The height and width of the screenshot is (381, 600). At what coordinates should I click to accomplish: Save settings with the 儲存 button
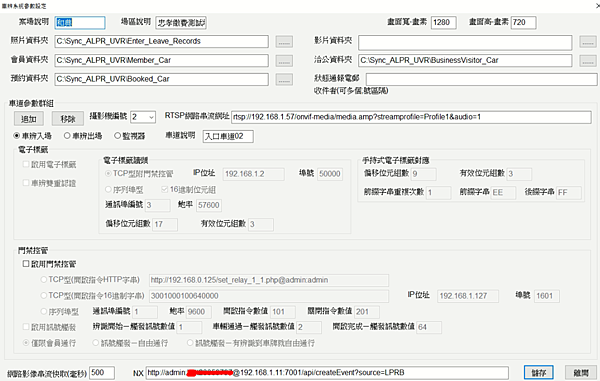[x=538, y=372]
